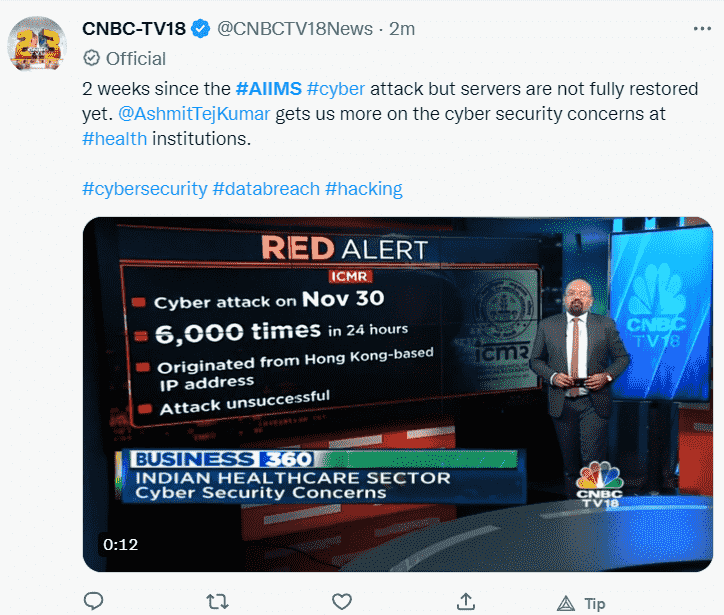Open the tweet's 2m timestamp
Screen dimensions: 724x615
(402, 29)
